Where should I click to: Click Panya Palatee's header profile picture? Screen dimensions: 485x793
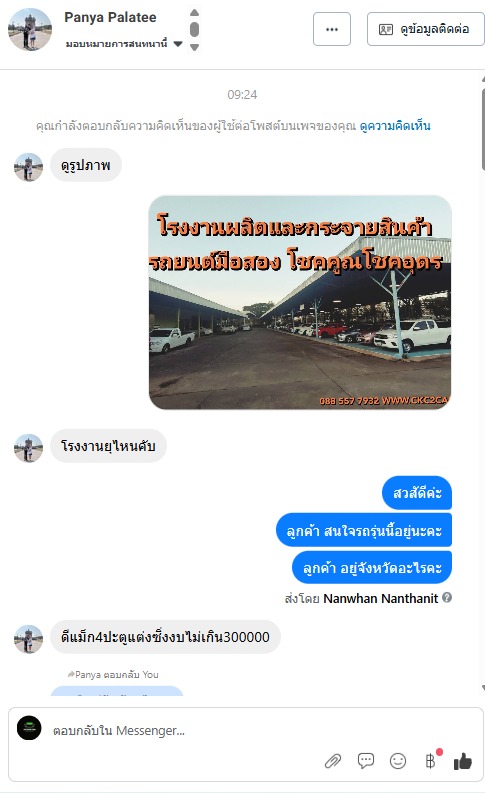pyautogui.click(x=30, y=29)
